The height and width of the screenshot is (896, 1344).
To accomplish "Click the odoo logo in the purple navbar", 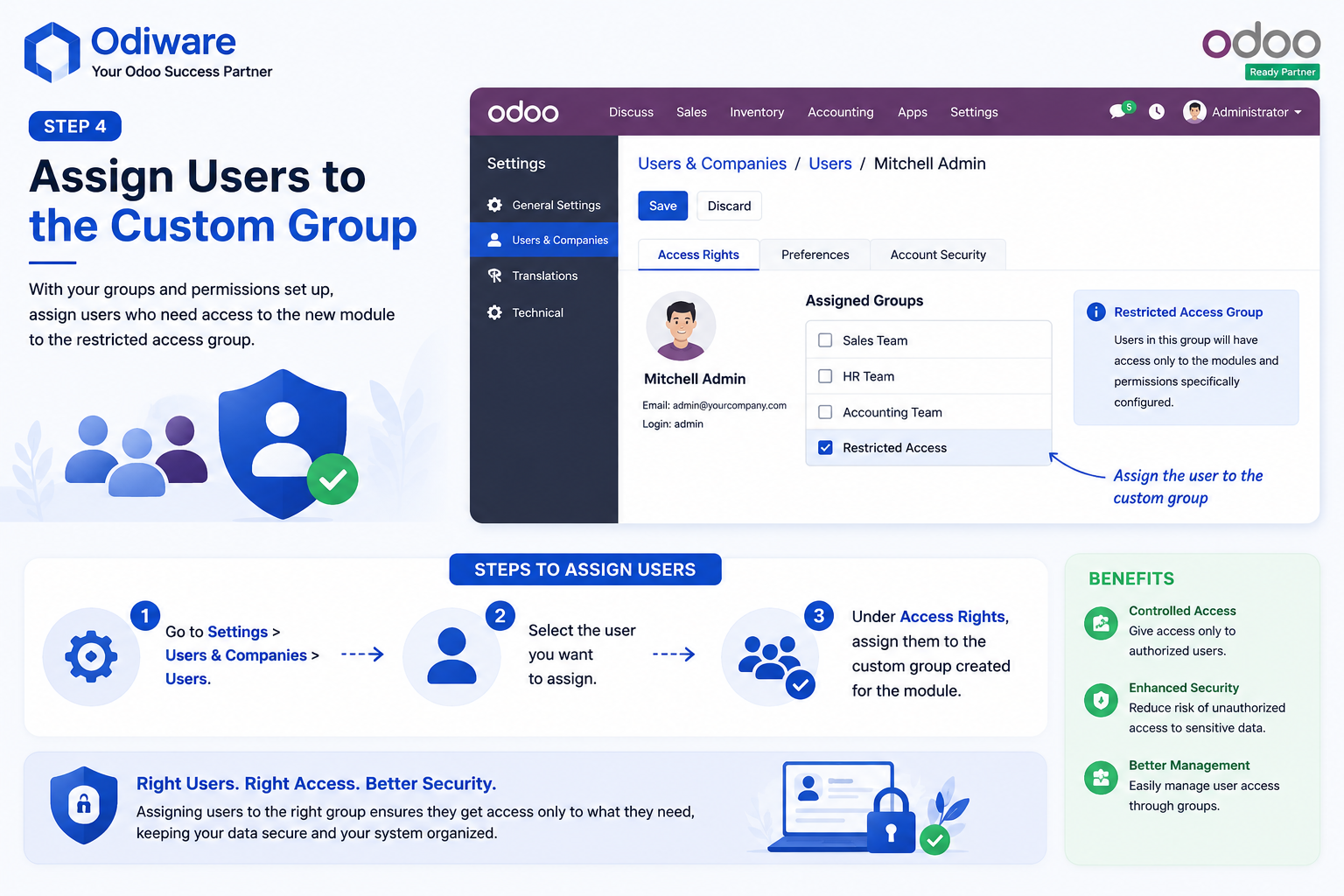I will 523,112.
